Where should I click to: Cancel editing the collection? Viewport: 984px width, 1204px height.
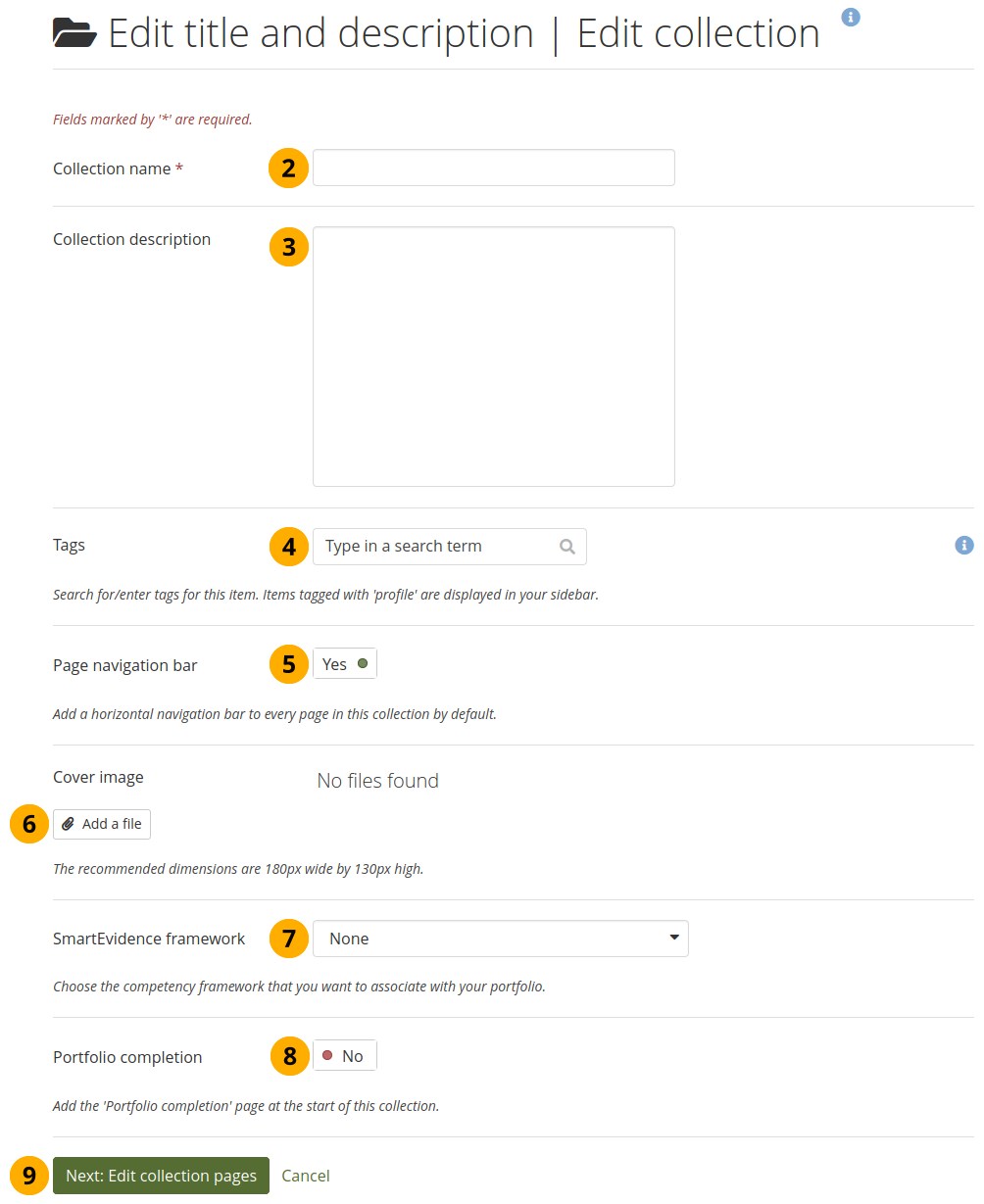pyautogui.click(x=306, y=1176)
